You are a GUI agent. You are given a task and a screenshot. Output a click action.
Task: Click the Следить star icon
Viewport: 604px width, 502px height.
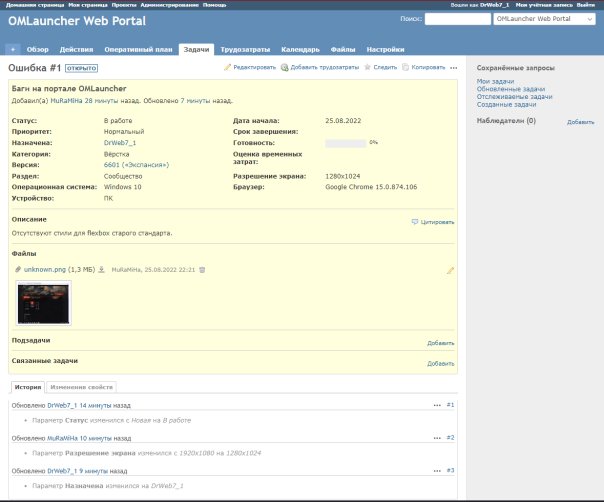pyautogui.click(x=367, y=67)
